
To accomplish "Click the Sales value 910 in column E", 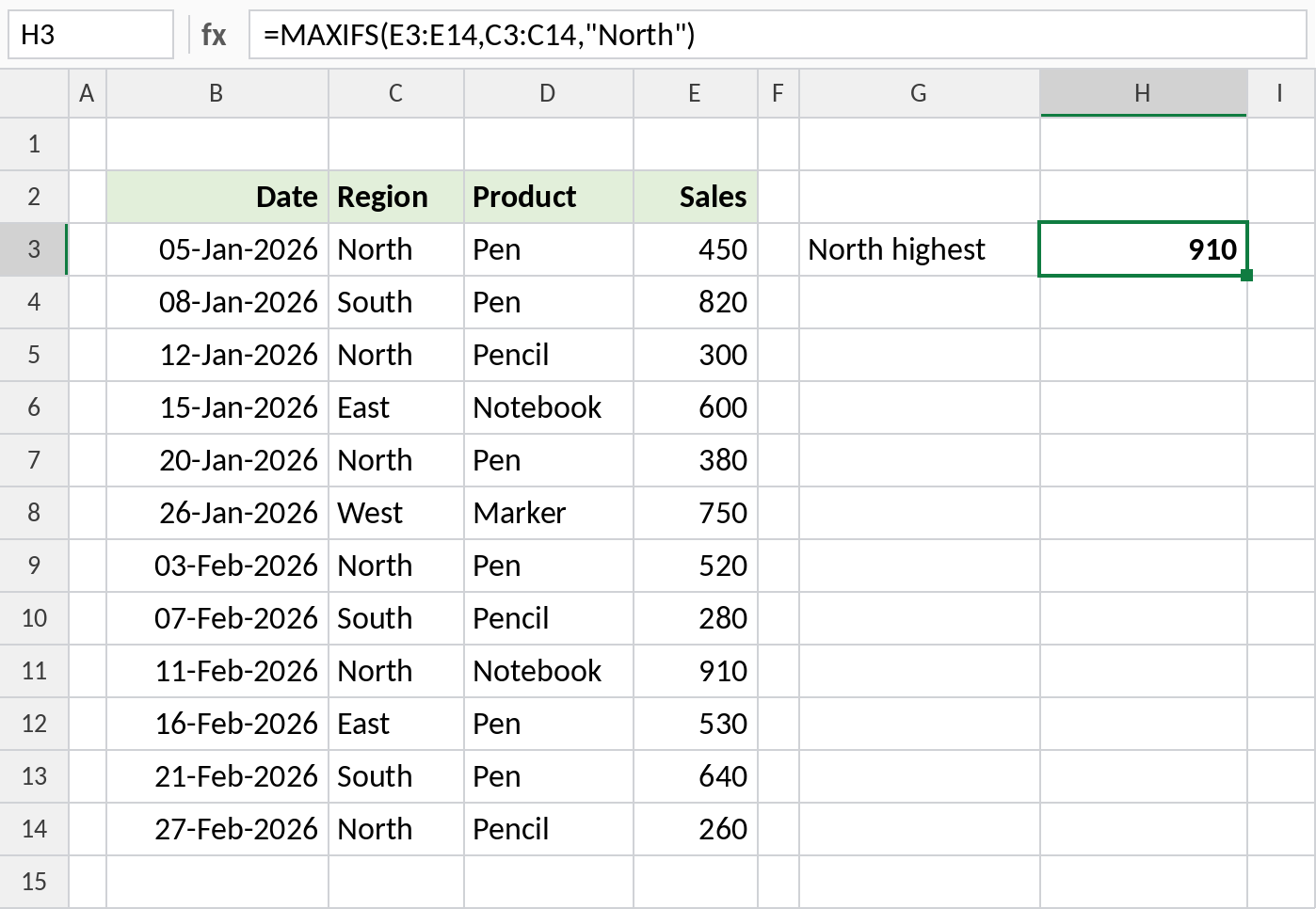I will pyautogui.click(x=696, y=671).
